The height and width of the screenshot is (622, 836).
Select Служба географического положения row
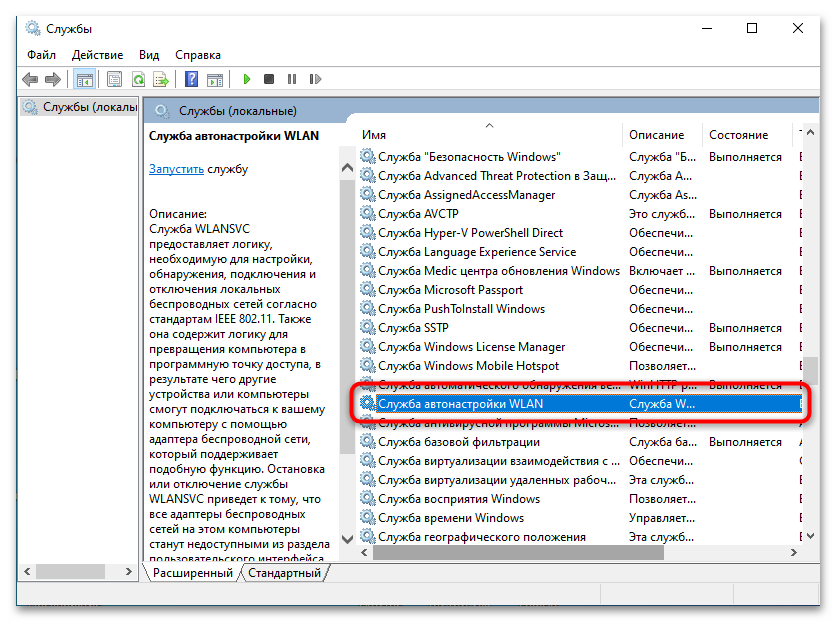pos(580,537)
